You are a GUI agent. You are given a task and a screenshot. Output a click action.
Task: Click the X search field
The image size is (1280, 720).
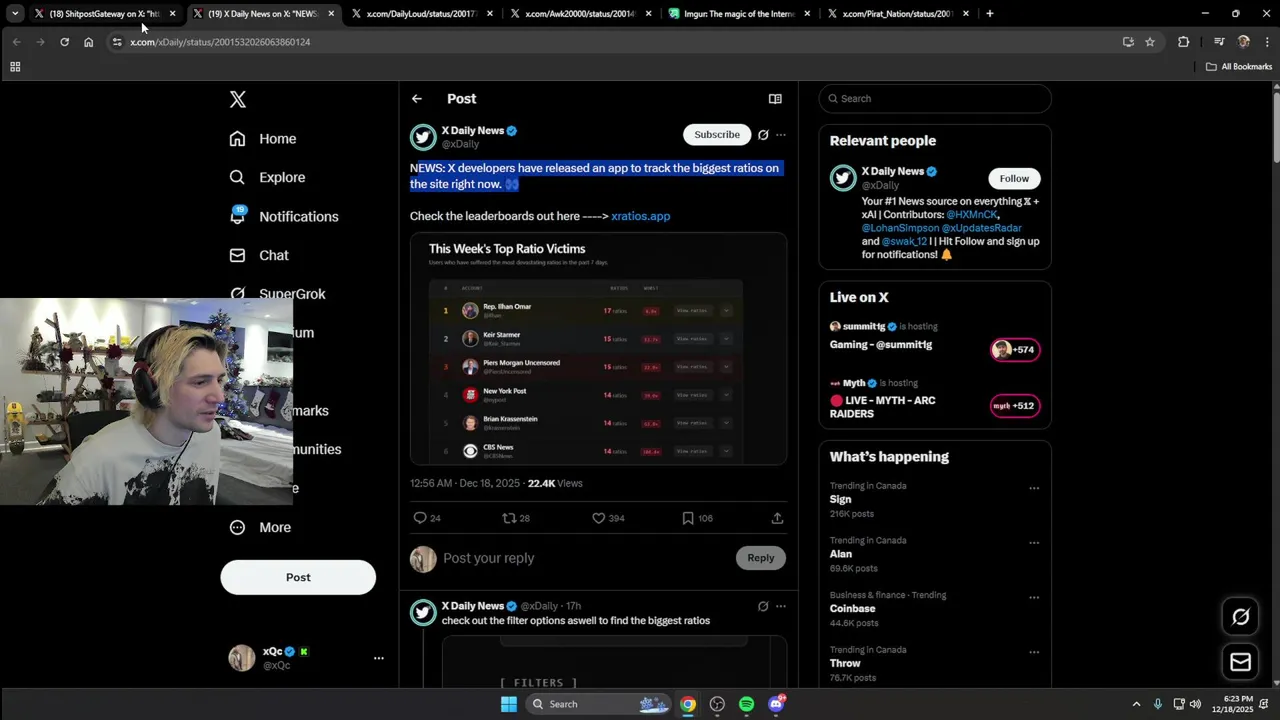(935, 99)
